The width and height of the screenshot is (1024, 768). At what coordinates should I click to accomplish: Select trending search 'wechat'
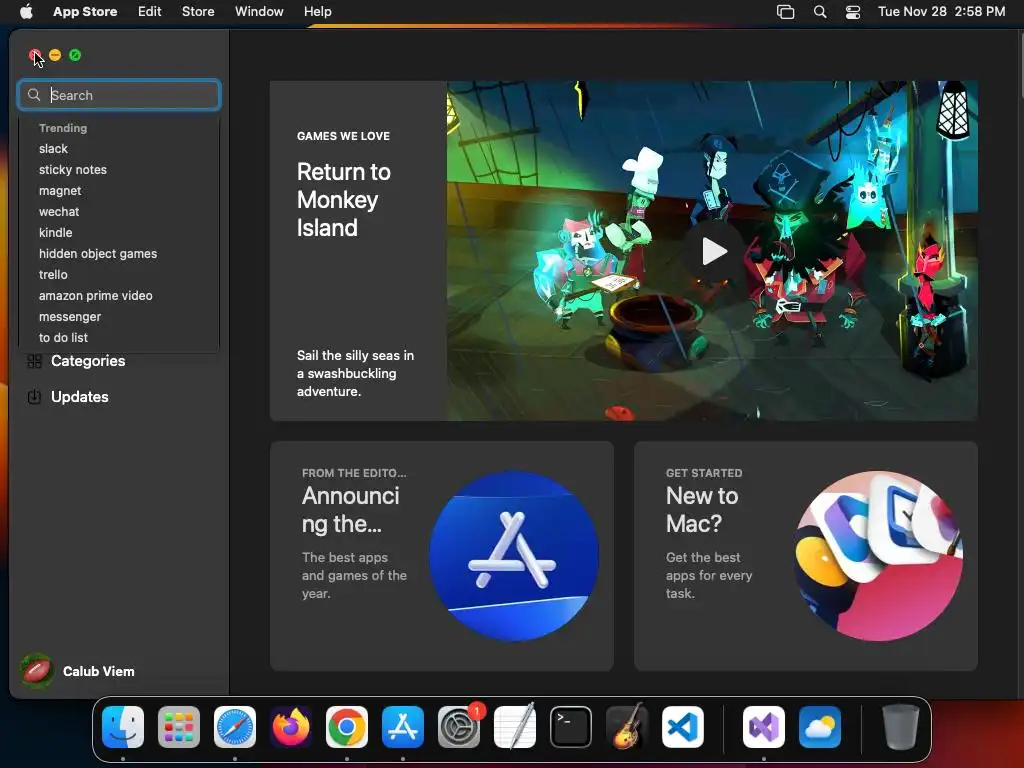pos(59,212)
